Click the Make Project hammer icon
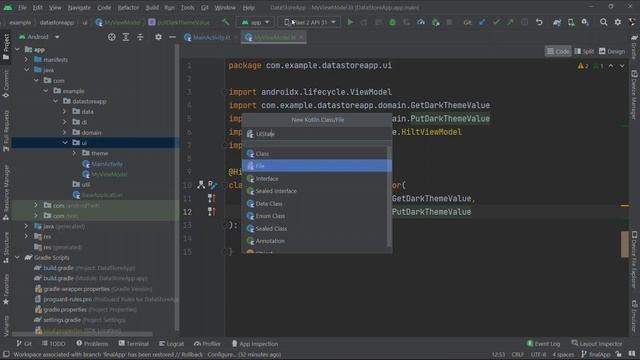Viewport: 640px width, 360px height. (226, 22)
